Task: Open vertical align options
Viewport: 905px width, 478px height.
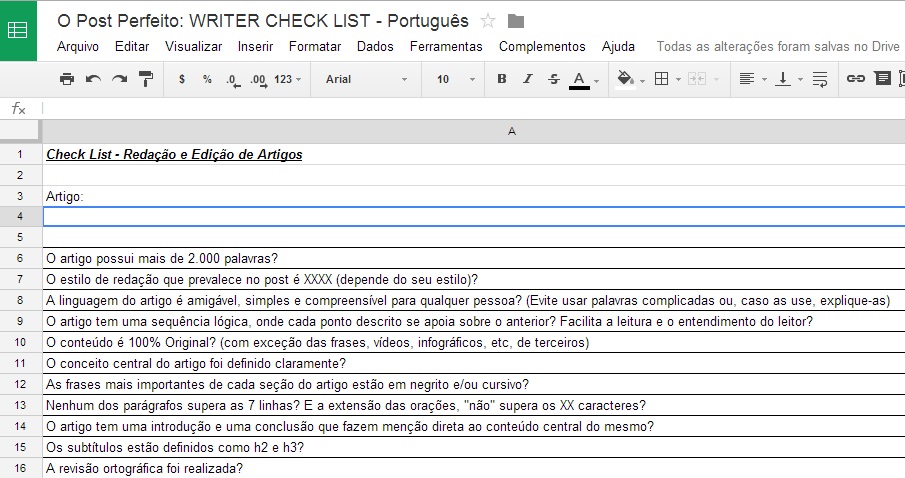Action: coord(783,79)
